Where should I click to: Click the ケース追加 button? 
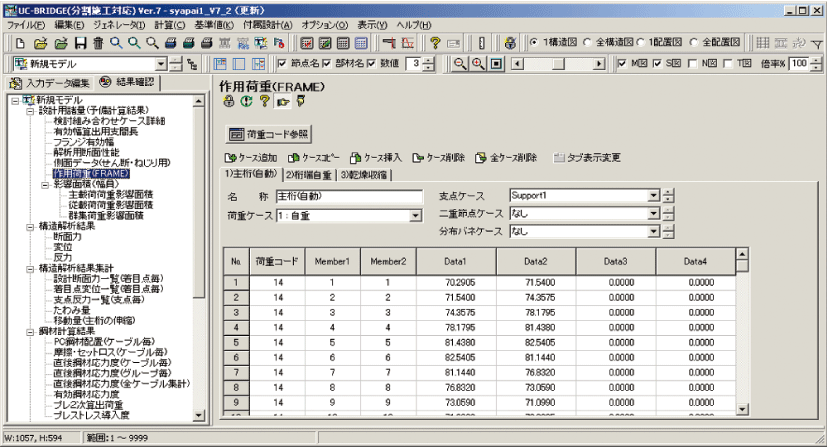click(251, 158)
